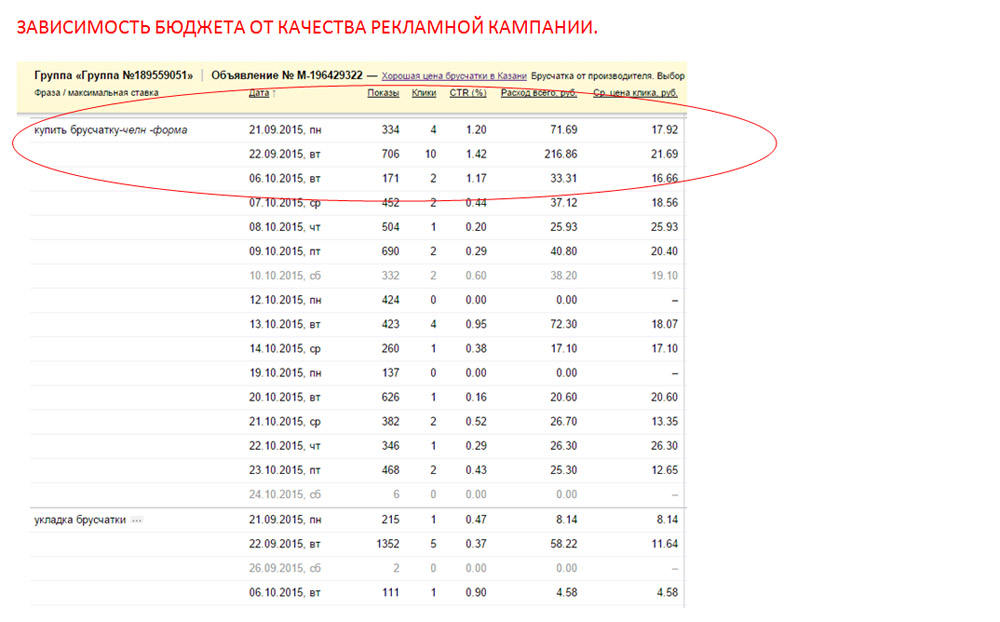1000x622 pixels.
Task: Click the 216.86 expense value
Action: pyautogui.click(x=561, y=154)
